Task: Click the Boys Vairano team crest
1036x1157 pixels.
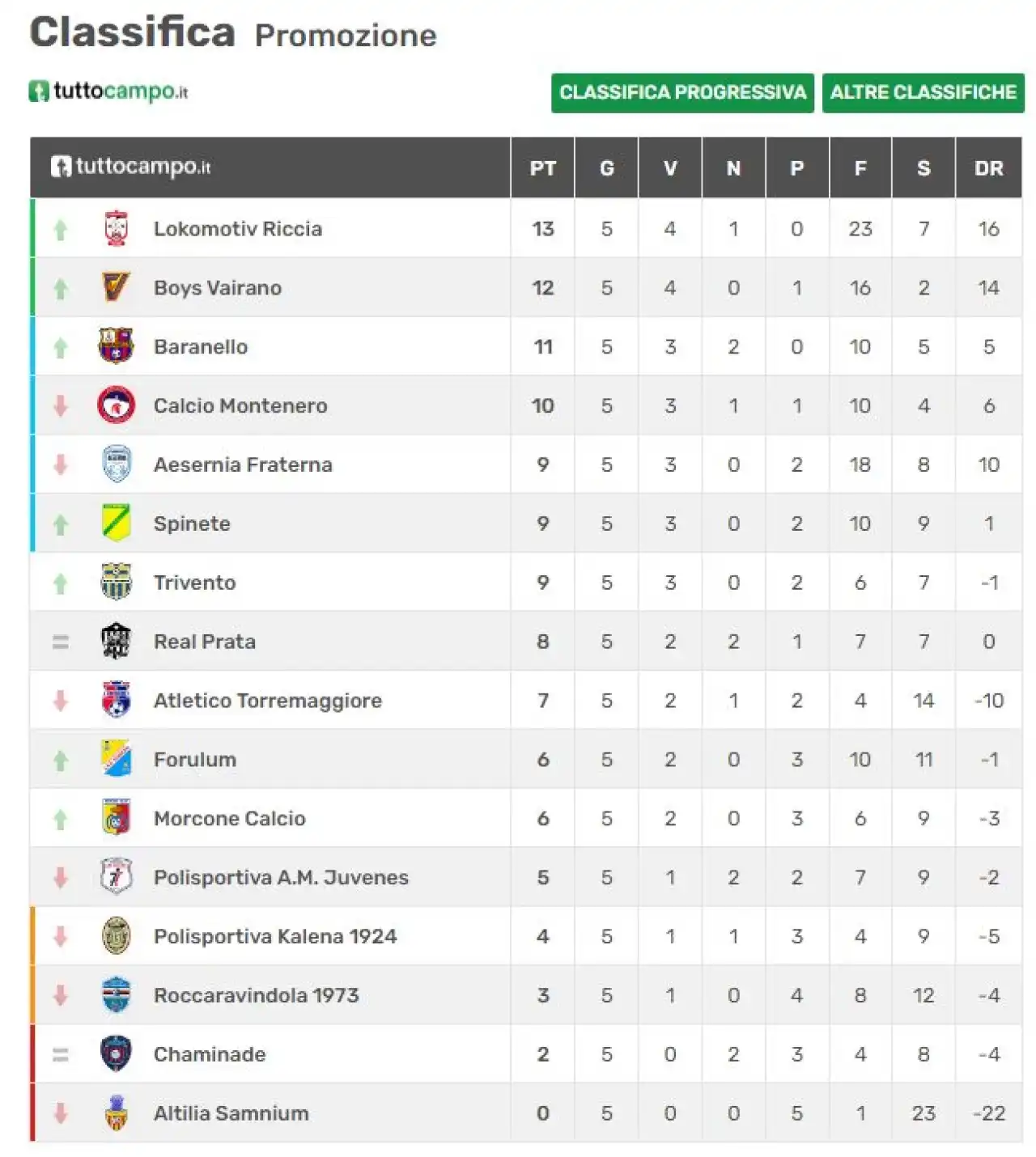Action: 117,287
